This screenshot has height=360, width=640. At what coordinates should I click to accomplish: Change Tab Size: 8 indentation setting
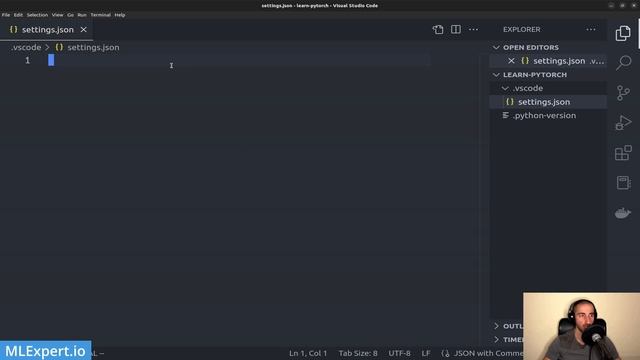(358, 353)
